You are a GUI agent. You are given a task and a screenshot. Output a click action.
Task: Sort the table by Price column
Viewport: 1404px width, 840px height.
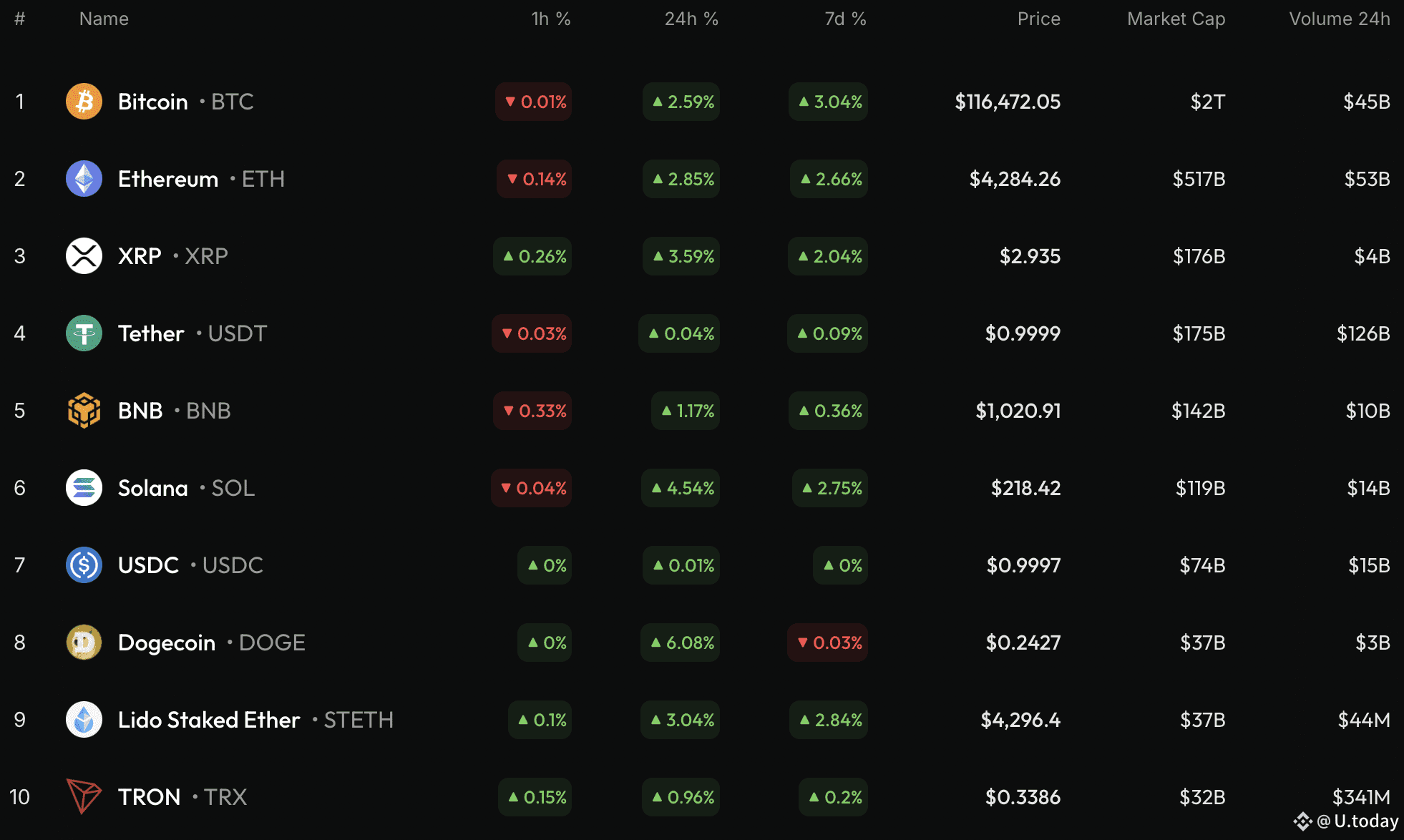pos(1038,19)
